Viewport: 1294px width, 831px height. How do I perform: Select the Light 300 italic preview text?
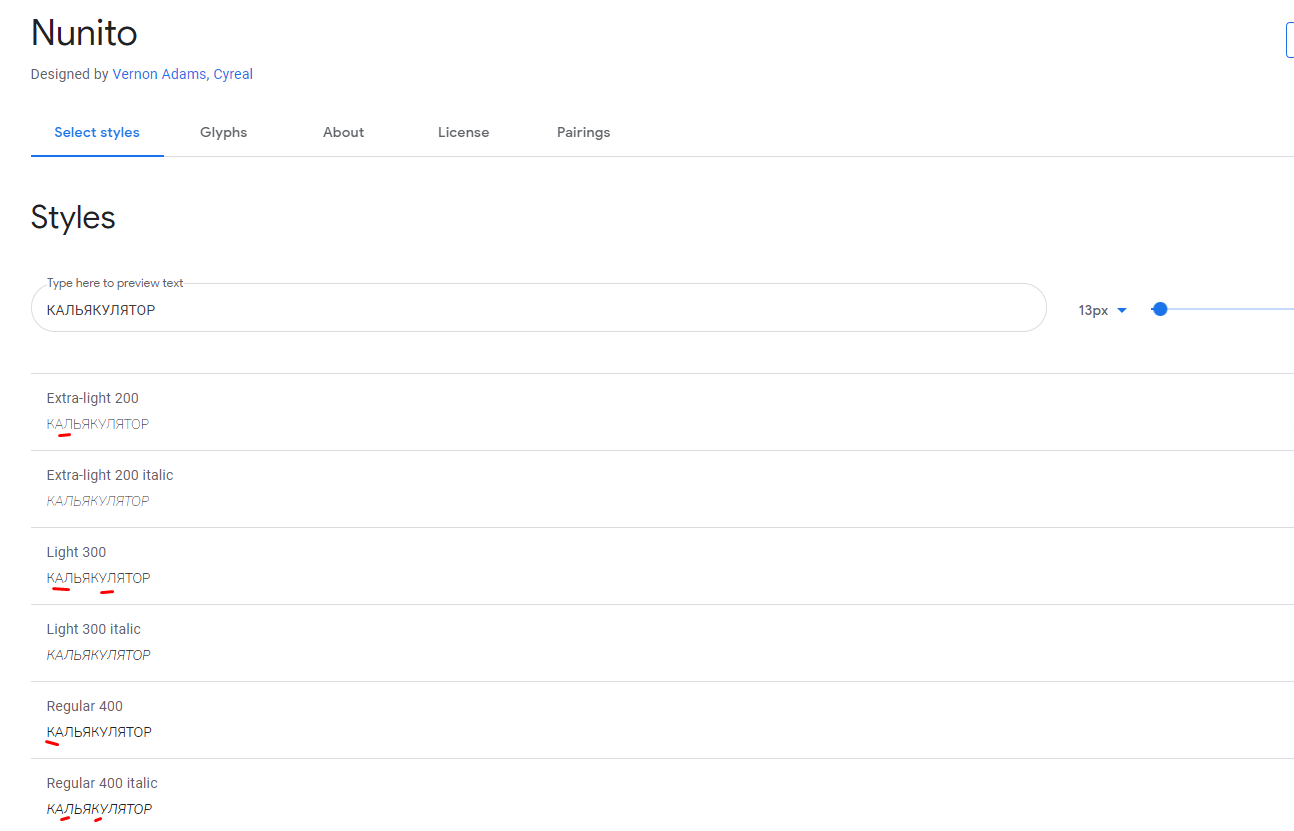98,655
